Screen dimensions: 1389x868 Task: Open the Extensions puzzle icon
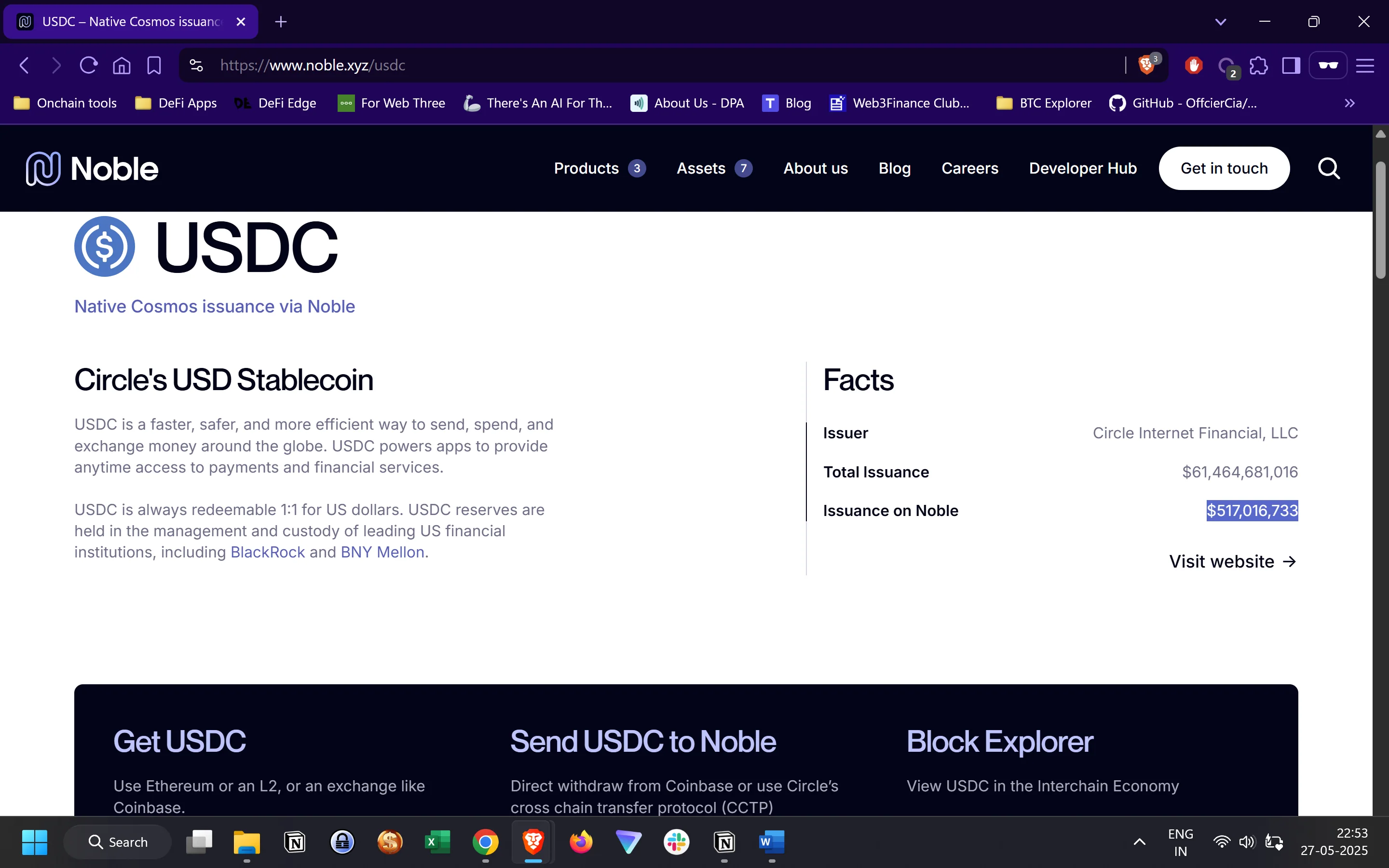1259,66
